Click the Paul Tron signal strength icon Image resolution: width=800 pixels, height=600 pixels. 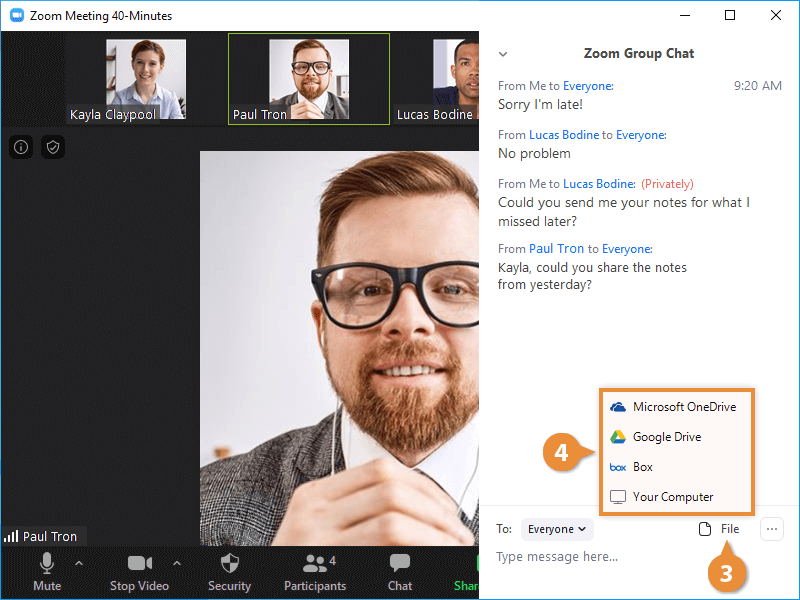click(11, 536)
